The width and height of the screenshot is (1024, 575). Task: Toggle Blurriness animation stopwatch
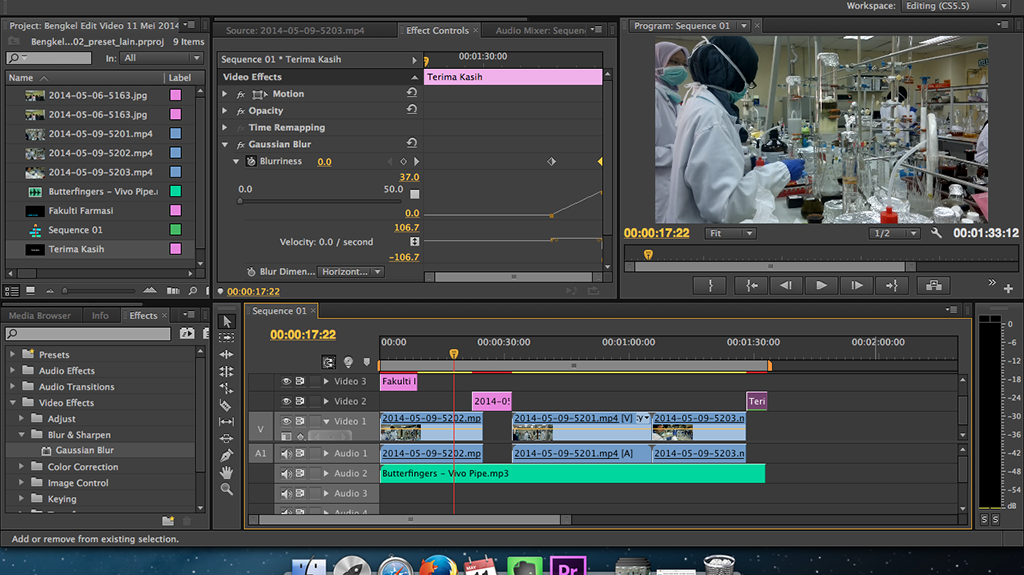251,161
